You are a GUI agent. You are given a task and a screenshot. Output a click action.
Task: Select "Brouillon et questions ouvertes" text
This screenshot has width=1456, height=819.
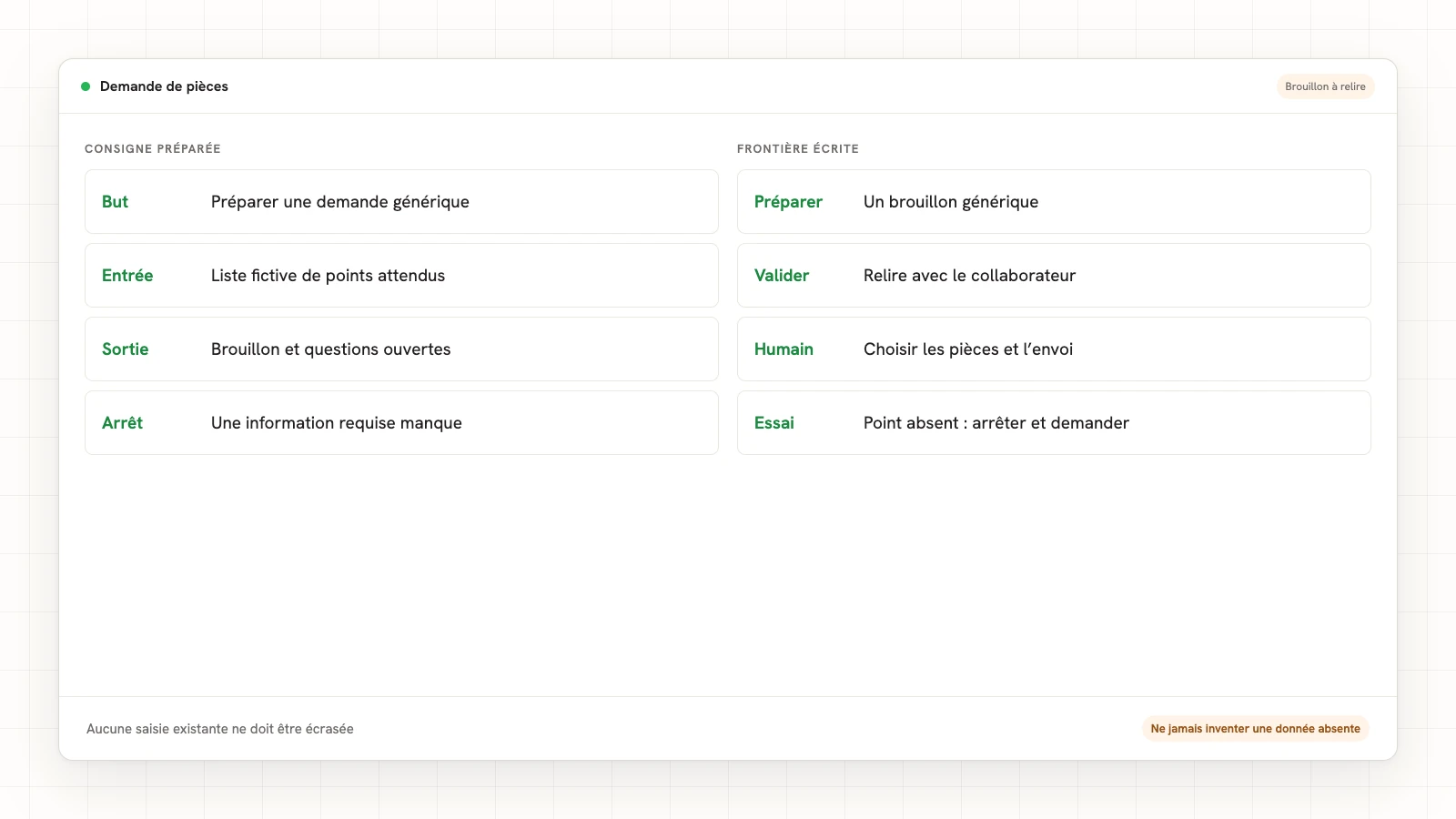(331, 349)
